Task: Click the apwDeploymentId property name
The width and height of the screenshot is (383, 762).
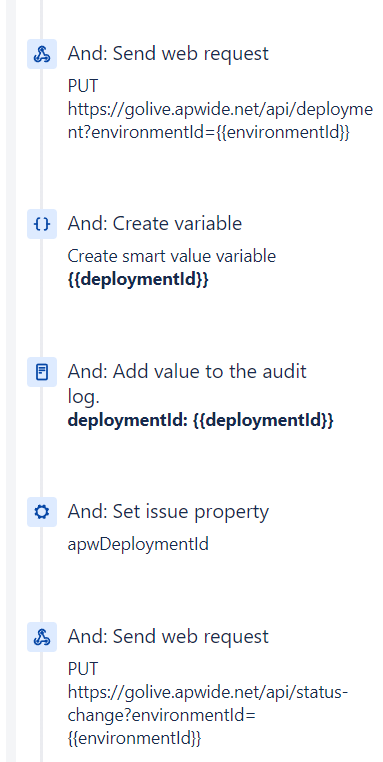Action: (x=138, y=544)
